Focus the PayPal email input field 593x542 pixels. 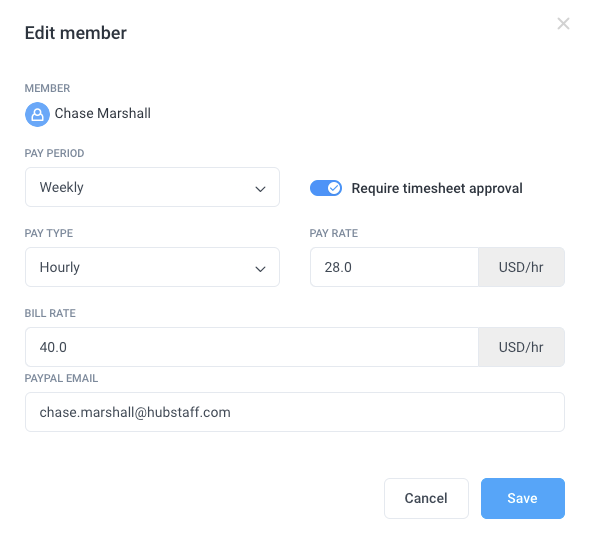click(295, 412)
